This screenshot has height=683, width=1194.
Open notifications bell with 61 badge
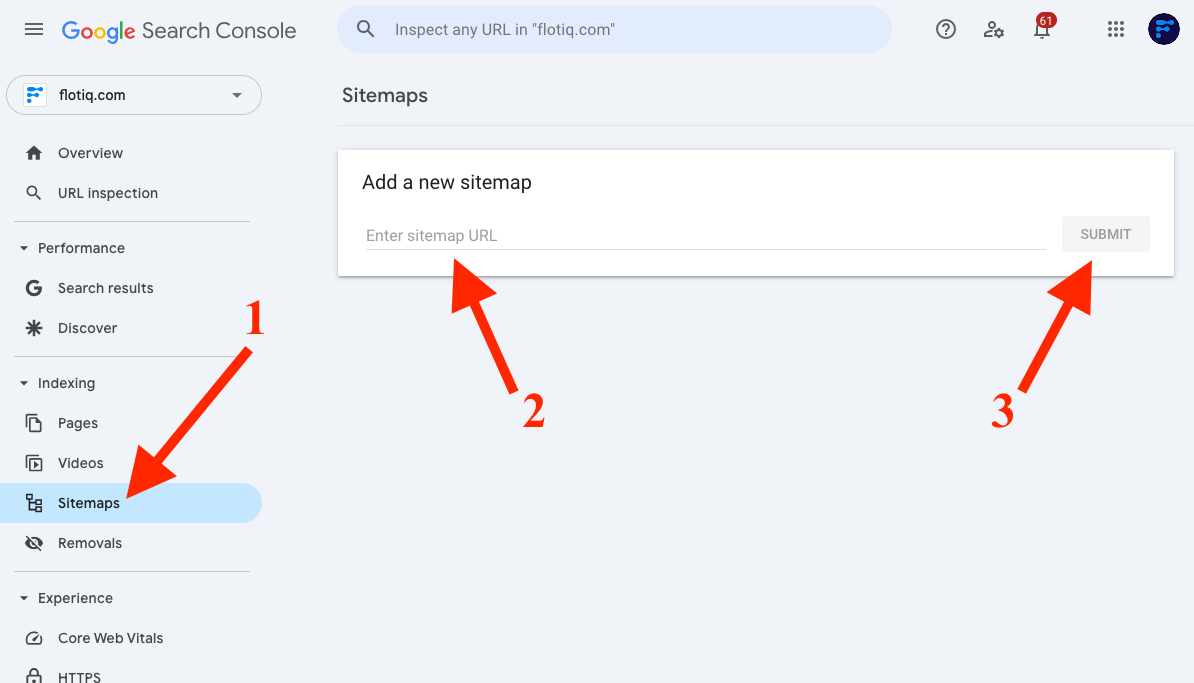pos(1042,27)
